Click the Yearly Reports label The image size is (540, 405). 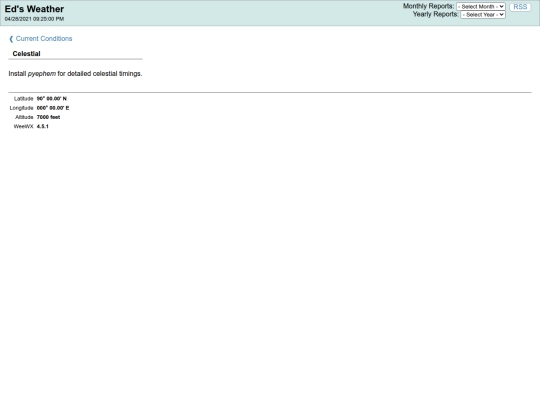point(436,14)
